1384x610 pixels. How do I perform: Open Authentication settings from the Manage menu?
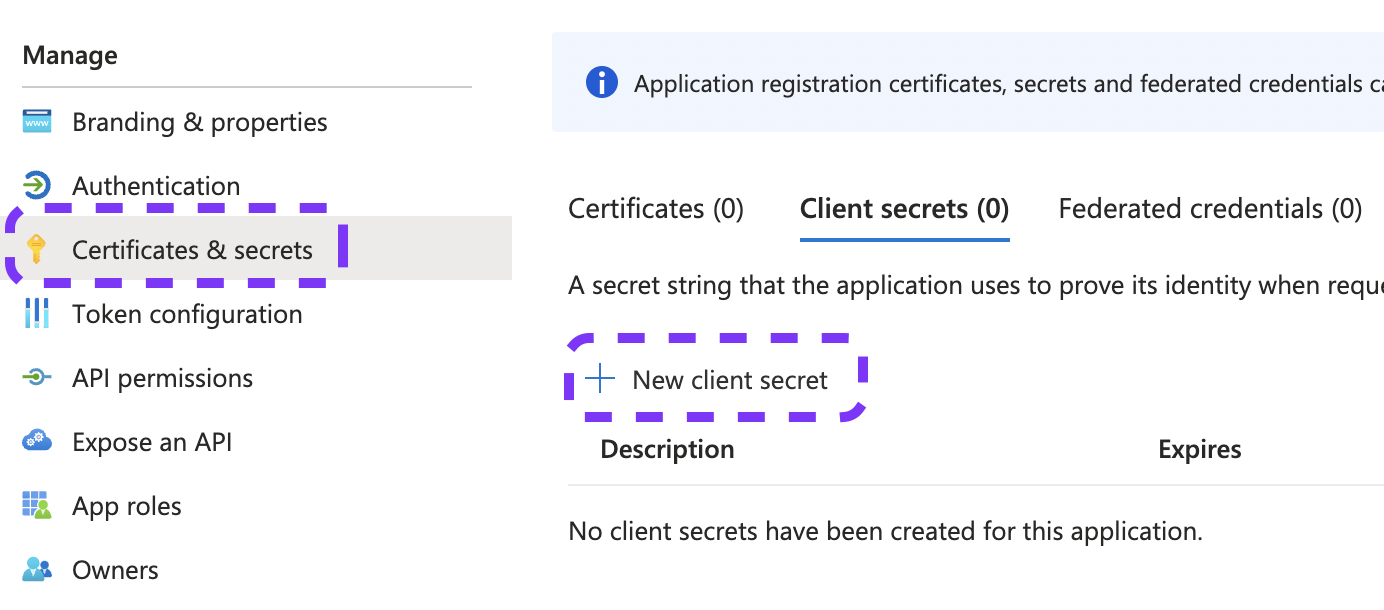156,185
